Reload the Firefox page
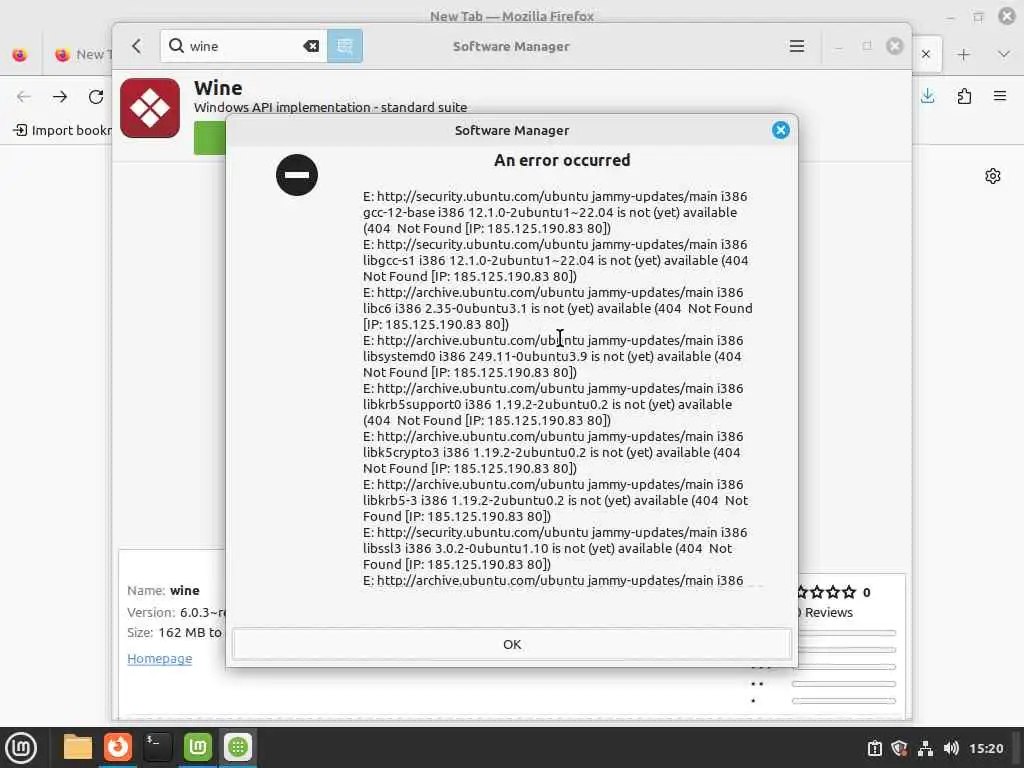The width and height of the screenshot is (1024, 768). coord(96,97)
